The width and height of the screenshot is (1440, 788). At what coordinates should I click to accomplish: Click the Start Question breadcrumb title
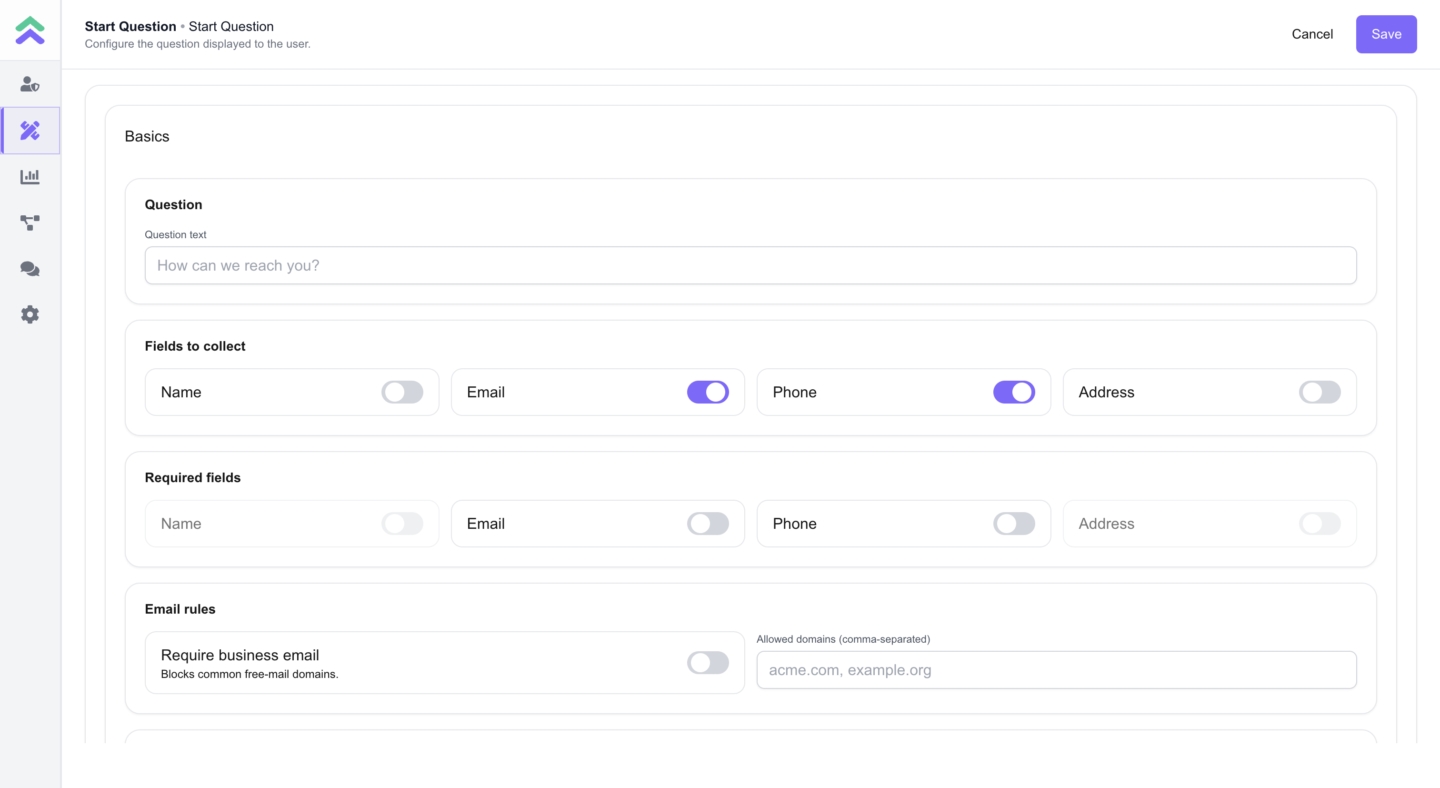click(130, 26)
